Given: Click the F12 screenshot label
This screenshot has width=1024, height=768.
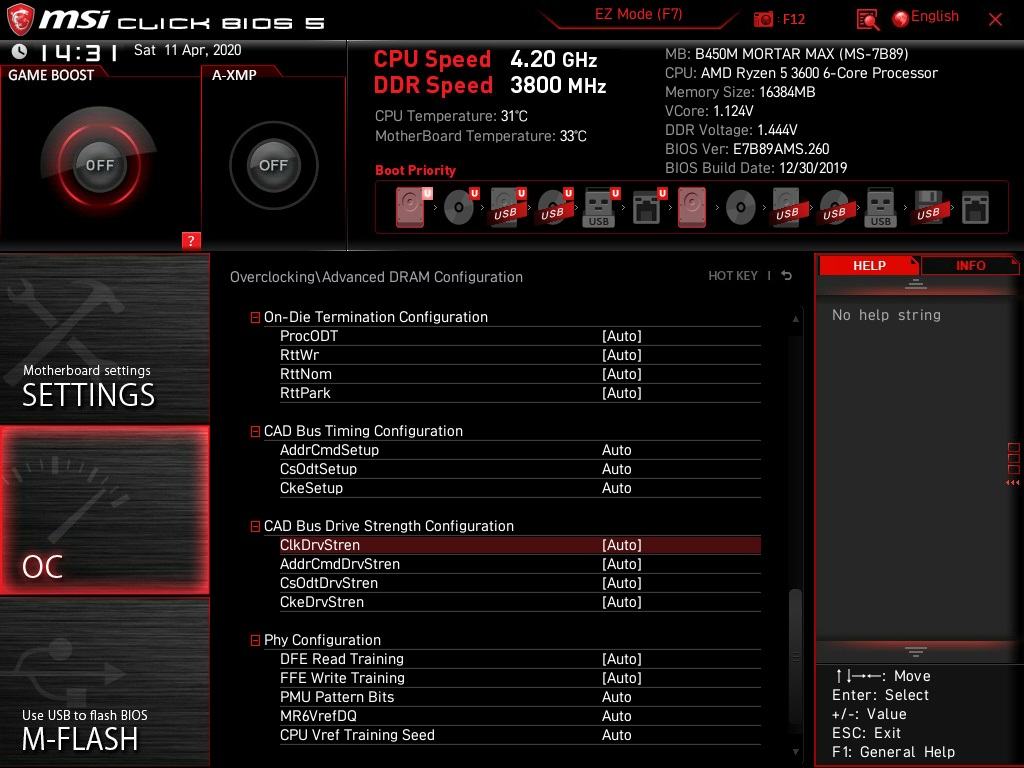Looking at the screenshot, I should point(793,19).
